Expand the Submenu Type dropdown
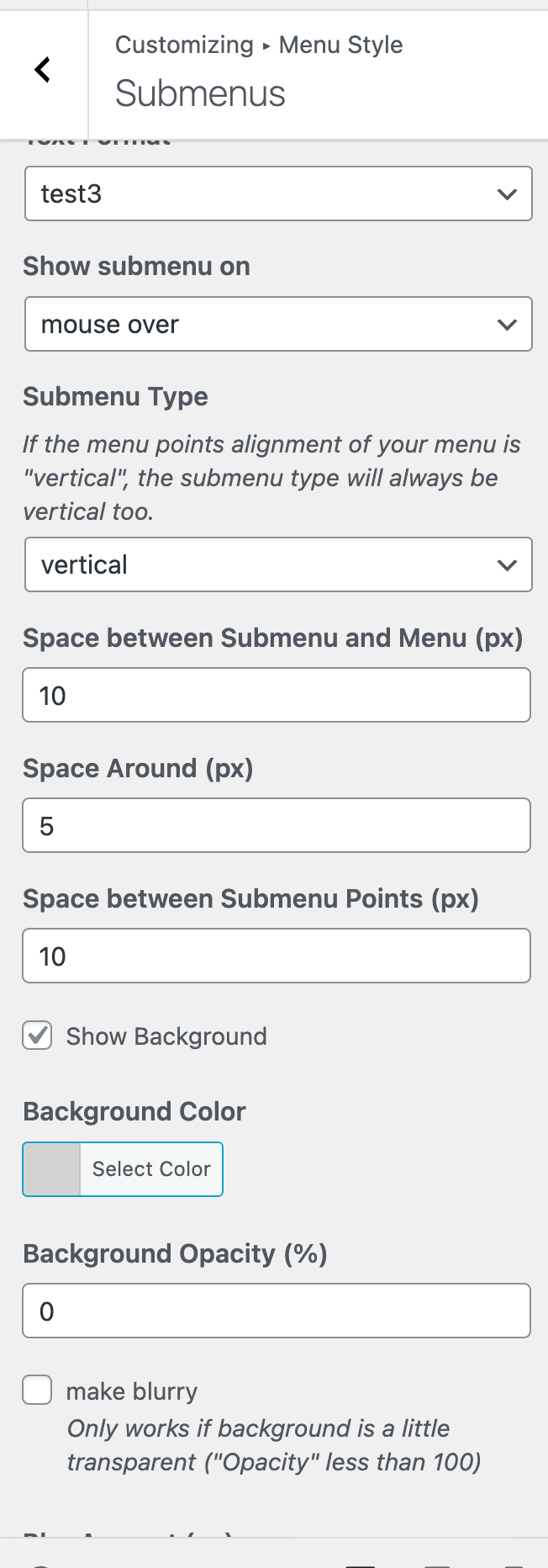This screenshot has height=1568, width=548. tap(261, 565)
